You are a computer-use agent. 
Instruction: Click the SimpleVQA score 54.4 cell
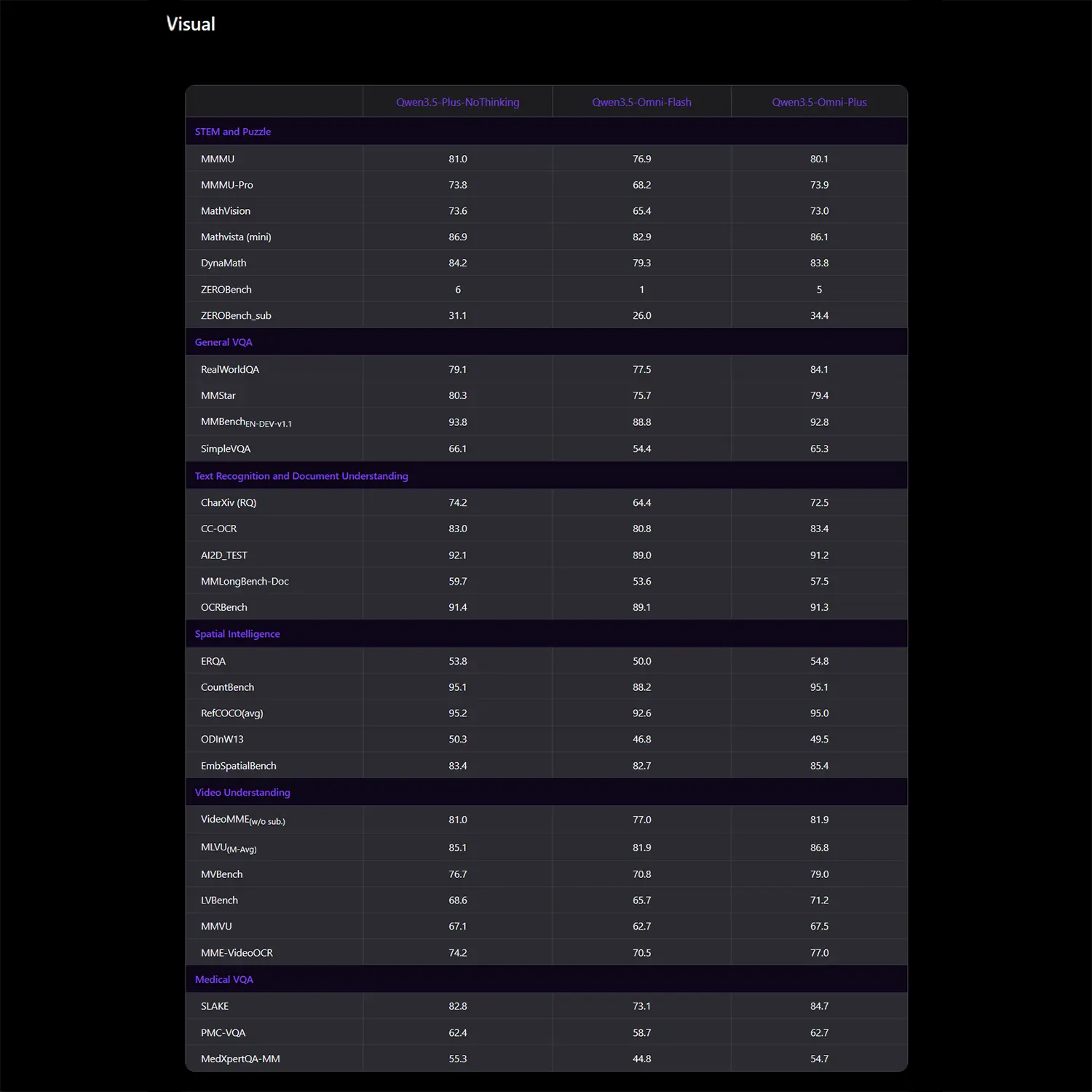pos(641,448)
